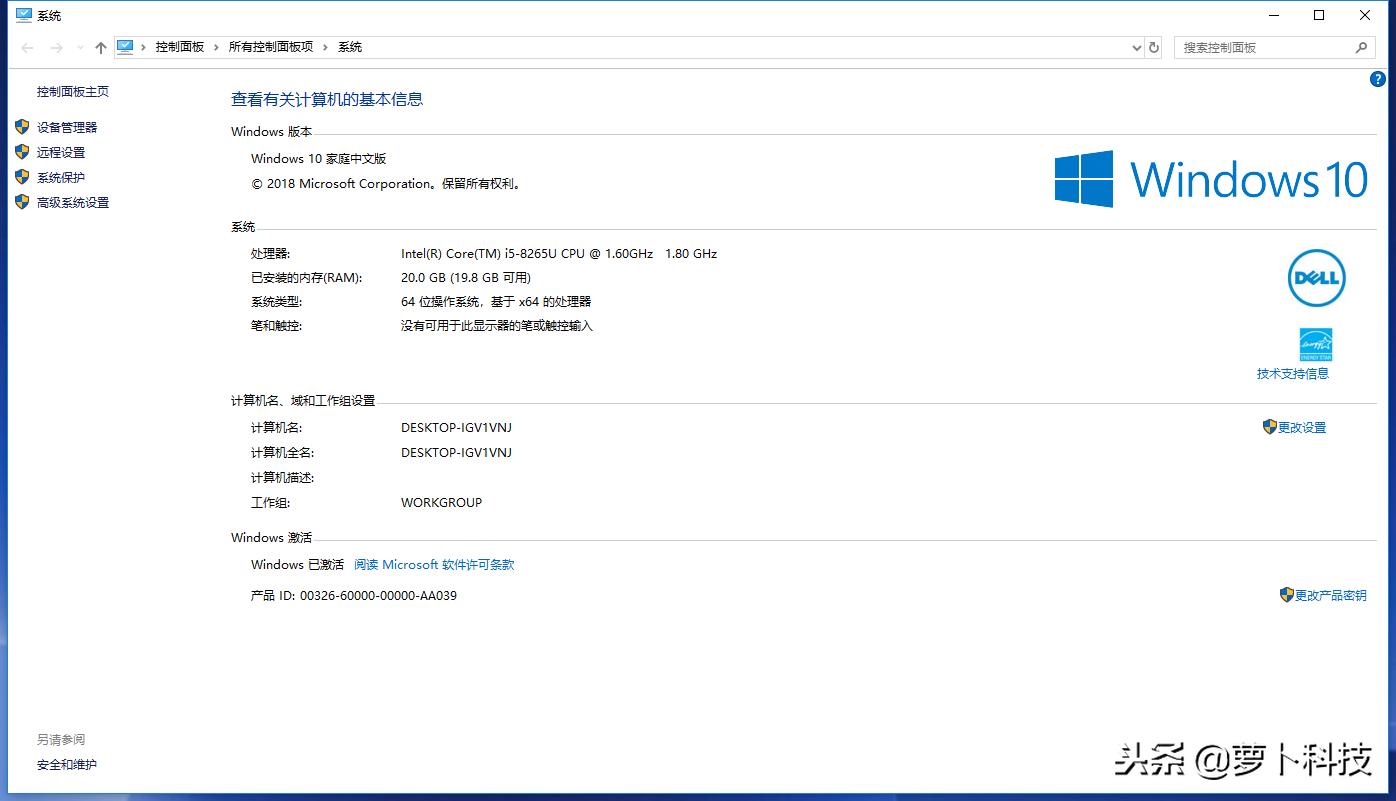Open help via the question mark icon
Viewport: 1396px width, 801px height.
click(1378, 79)
